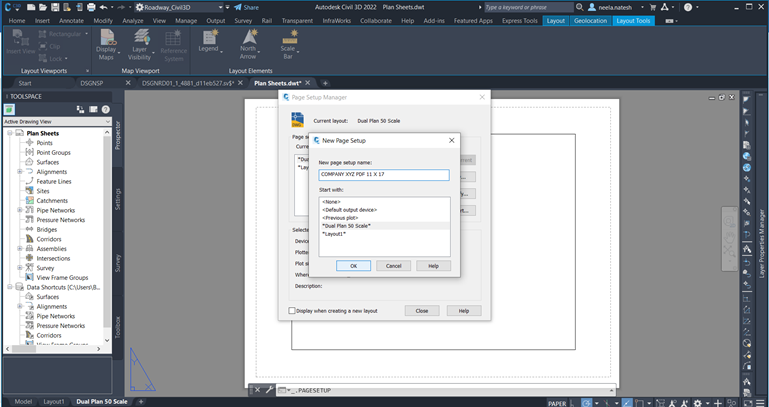Switch to the Layout1 layout tab
769x407 pixels.
pos(53,402)
